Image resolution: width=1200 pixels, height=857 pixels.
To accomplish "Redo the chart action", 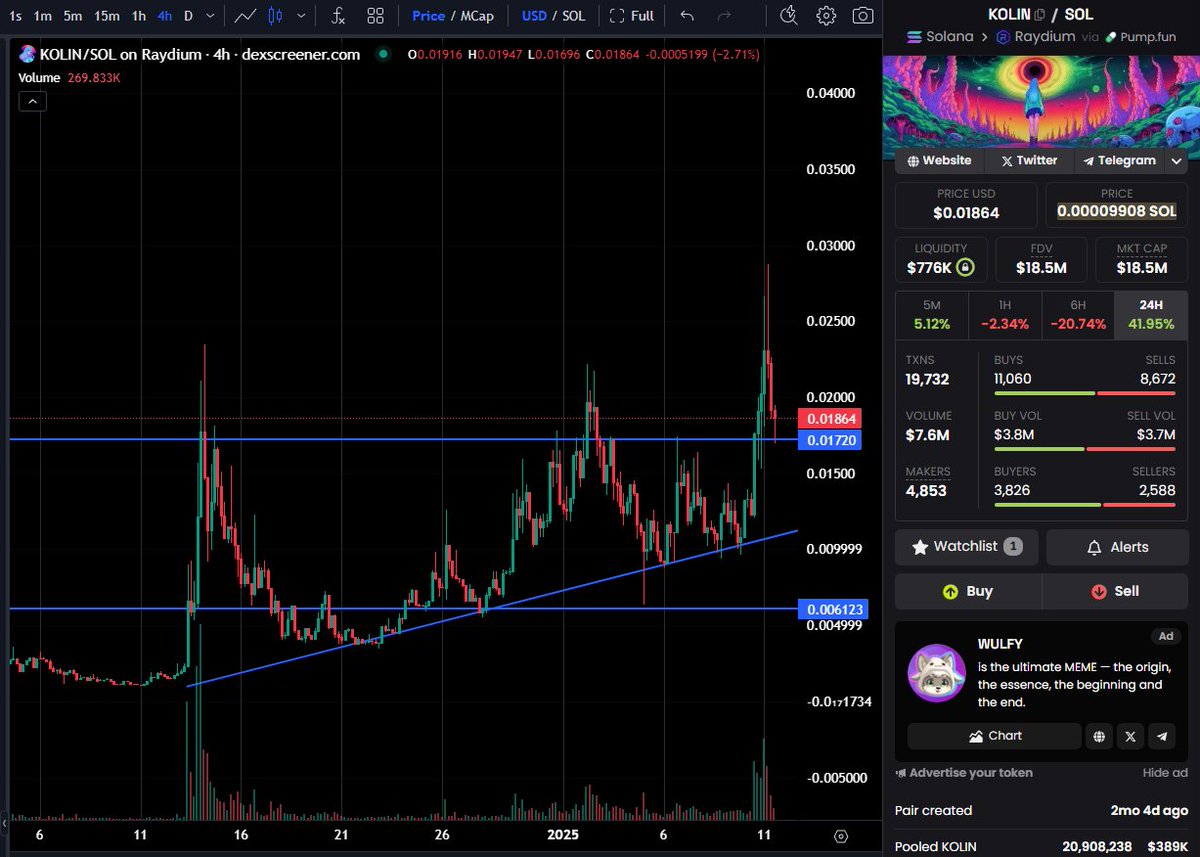I will coord(724,16).
